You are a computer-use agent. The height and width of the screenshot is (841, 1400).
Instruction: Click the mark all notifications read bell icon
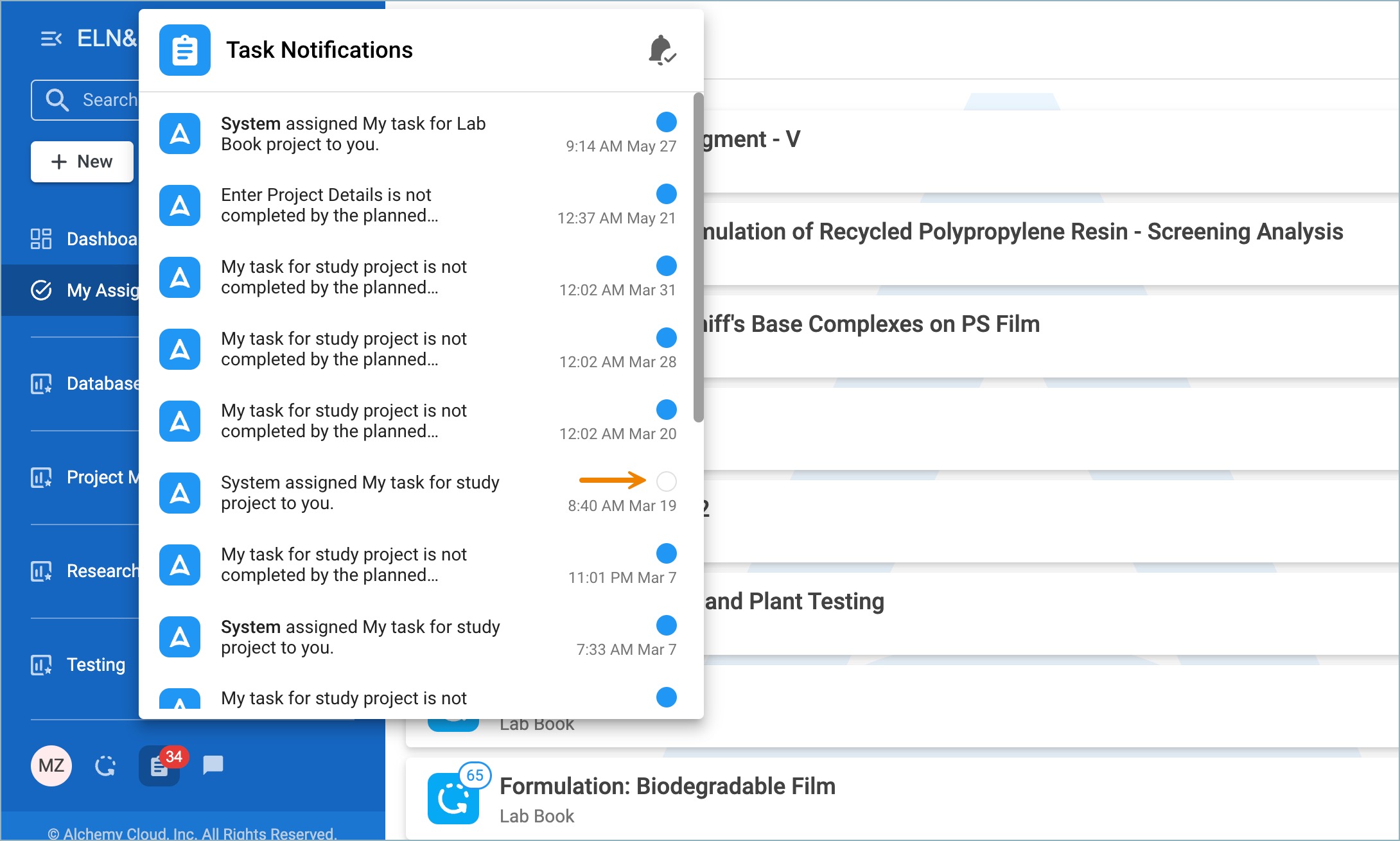point(662,50)
